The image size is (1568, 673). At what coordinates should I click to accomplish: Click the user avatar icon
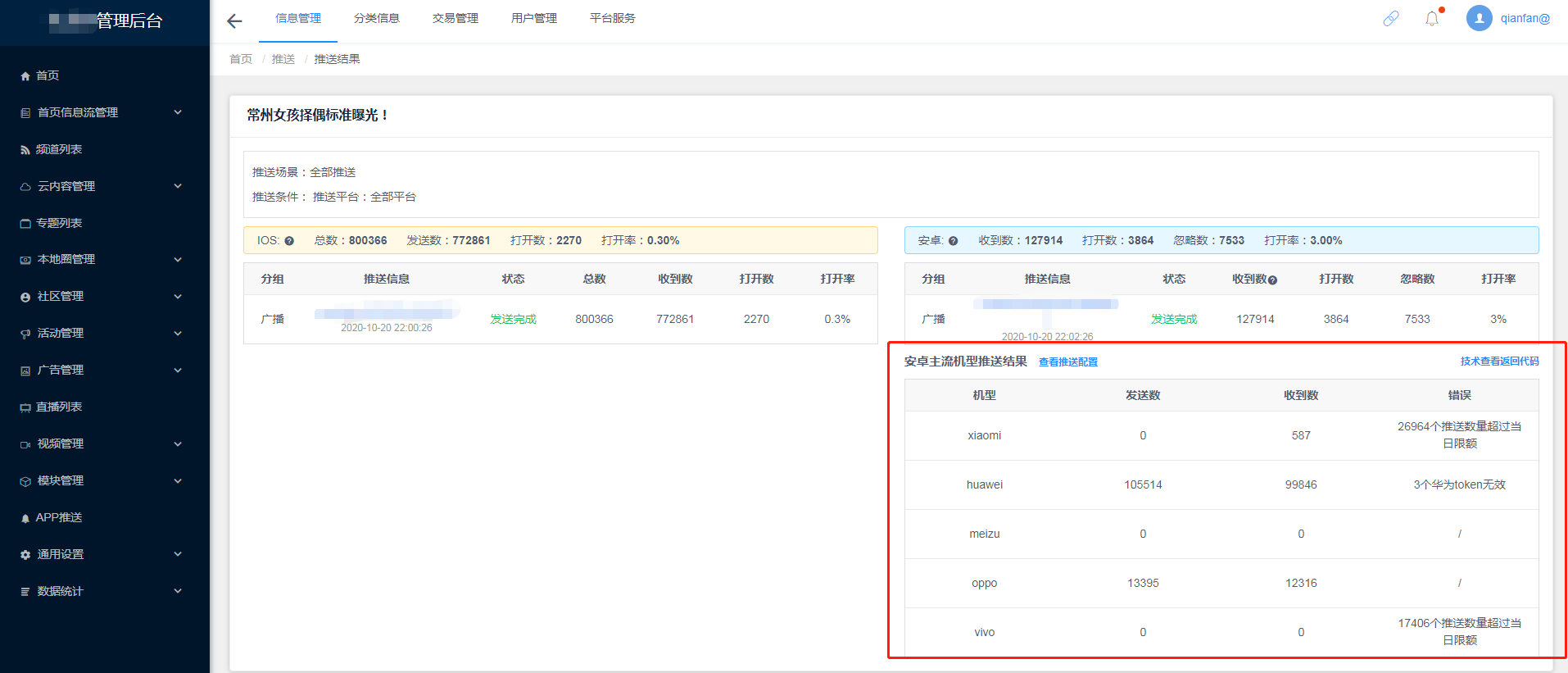(x=1479, y=18)
